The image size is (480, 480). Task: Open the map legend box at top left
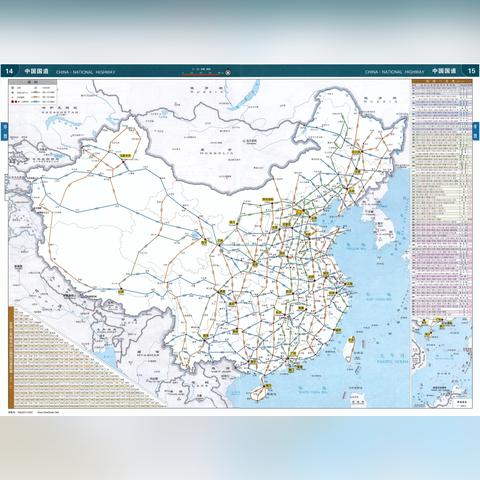pyautogui.click(x=33, y=92)
